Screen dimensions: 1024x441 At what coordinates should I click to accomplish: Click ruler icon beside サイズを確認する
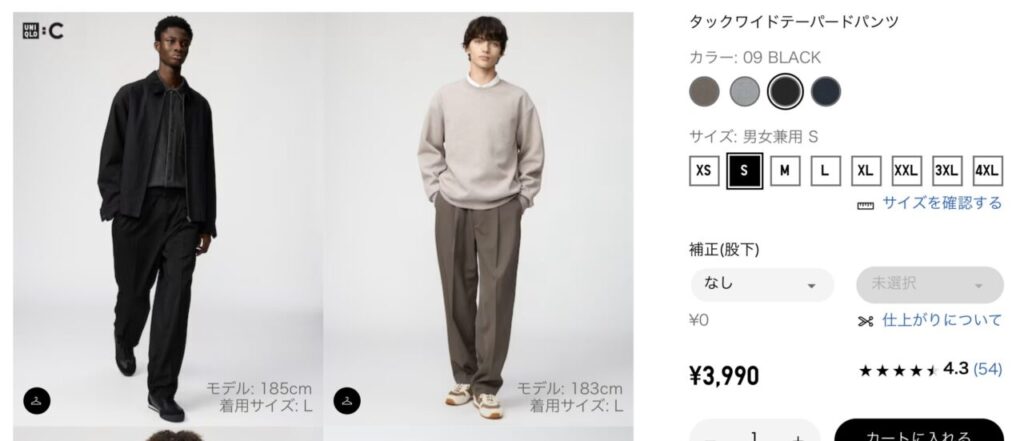pos(865,206)
